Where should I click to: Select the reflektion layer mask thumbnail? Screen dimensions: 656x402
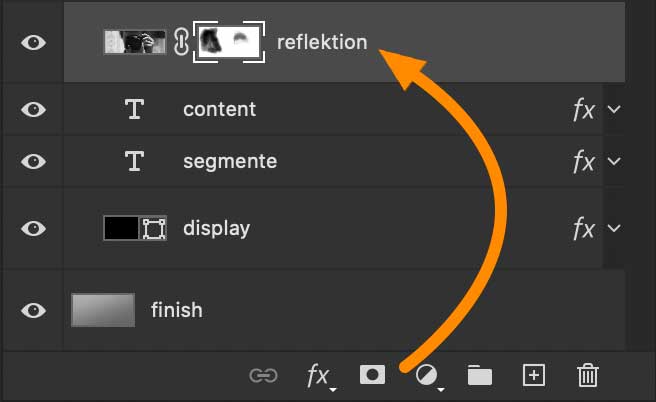[229, 42]
